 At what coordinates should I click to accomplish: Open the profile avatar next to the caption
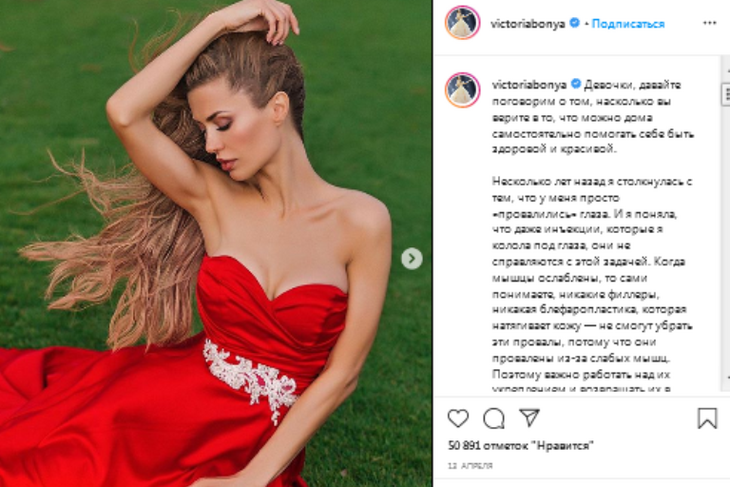(462, 90)
